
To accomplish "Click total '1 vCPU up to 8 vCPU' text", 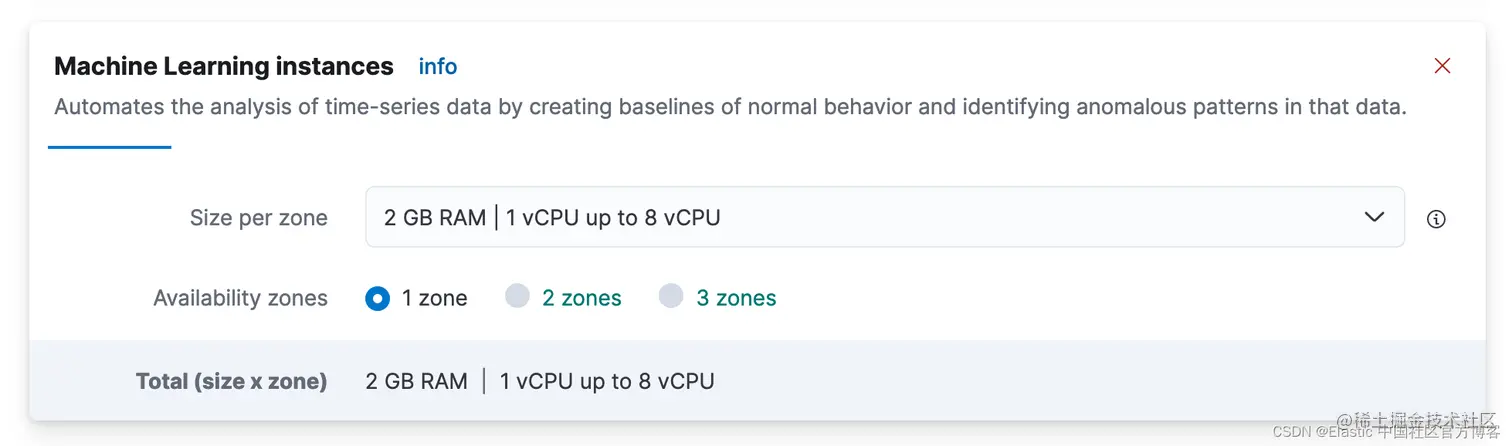I will tap(607, 381).
